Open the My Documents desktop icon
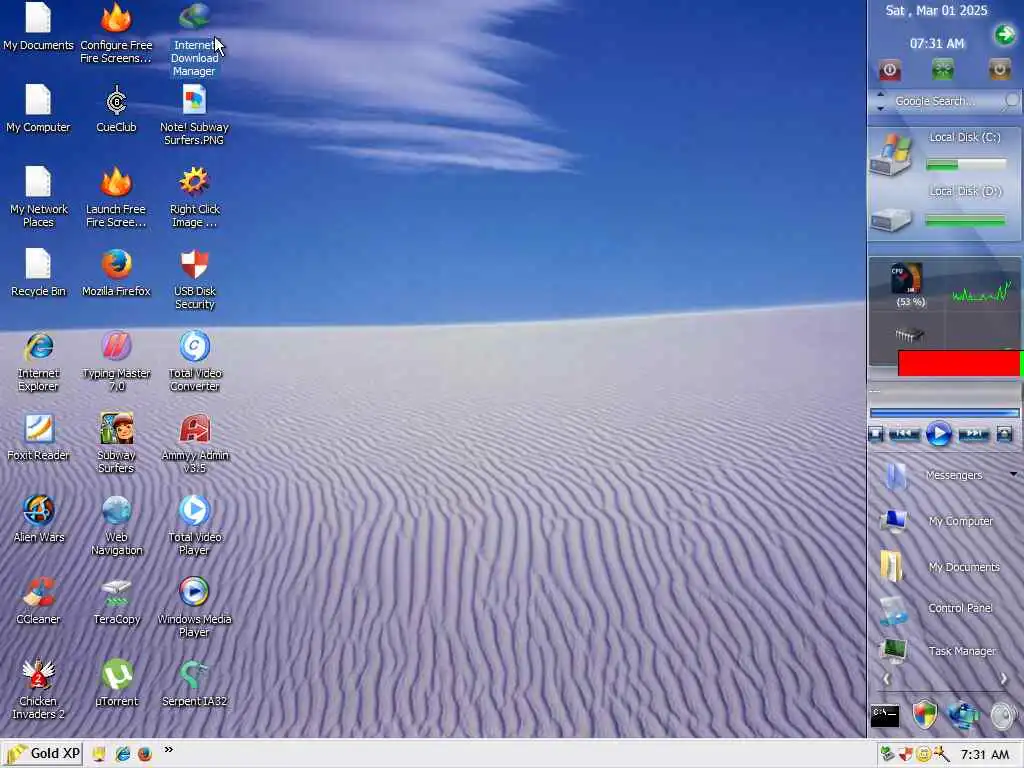Viewport: 1024px width, 768px height. [x=38, y=26]
